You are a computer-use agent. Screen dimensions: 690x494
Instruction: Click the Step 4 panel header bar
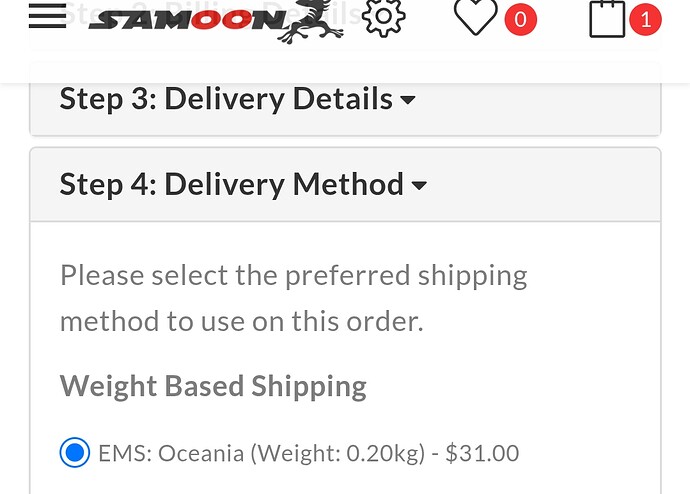345,185
